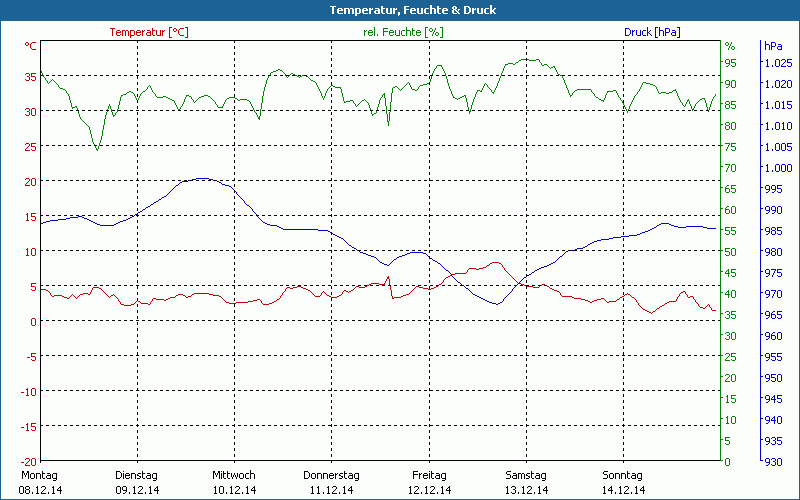Click the 'hPa' unit label on pressure axis
Viewport: 800px width, 500px height.
tap(773, 46)
